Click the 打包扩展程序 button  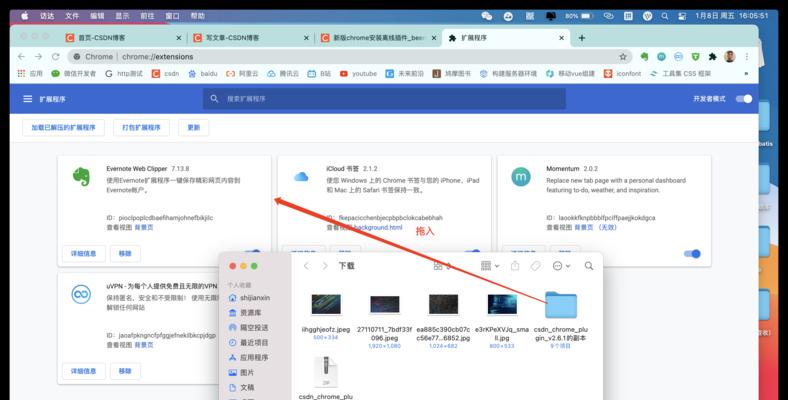coord(141,128)
